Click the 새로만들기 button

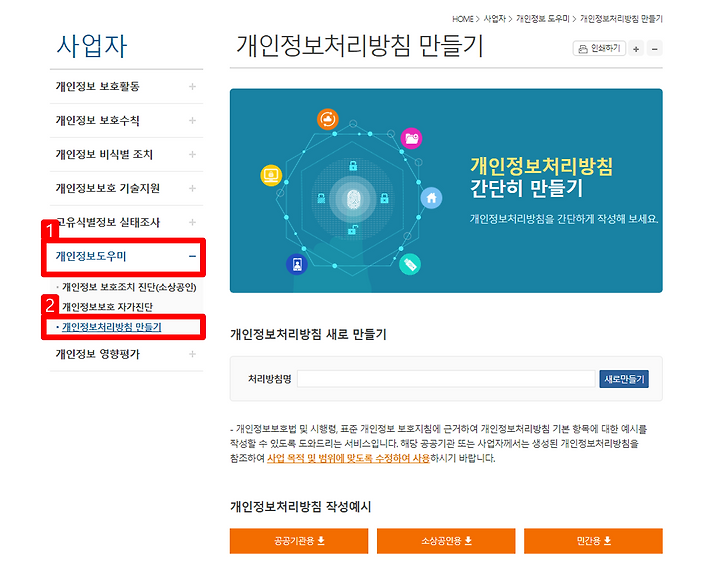point(624,379)
